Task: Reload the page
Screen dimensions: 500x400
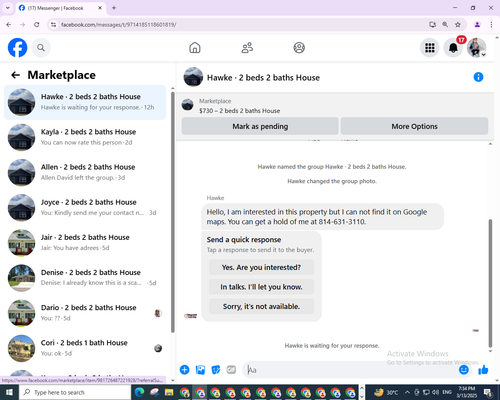Action: 37,25
